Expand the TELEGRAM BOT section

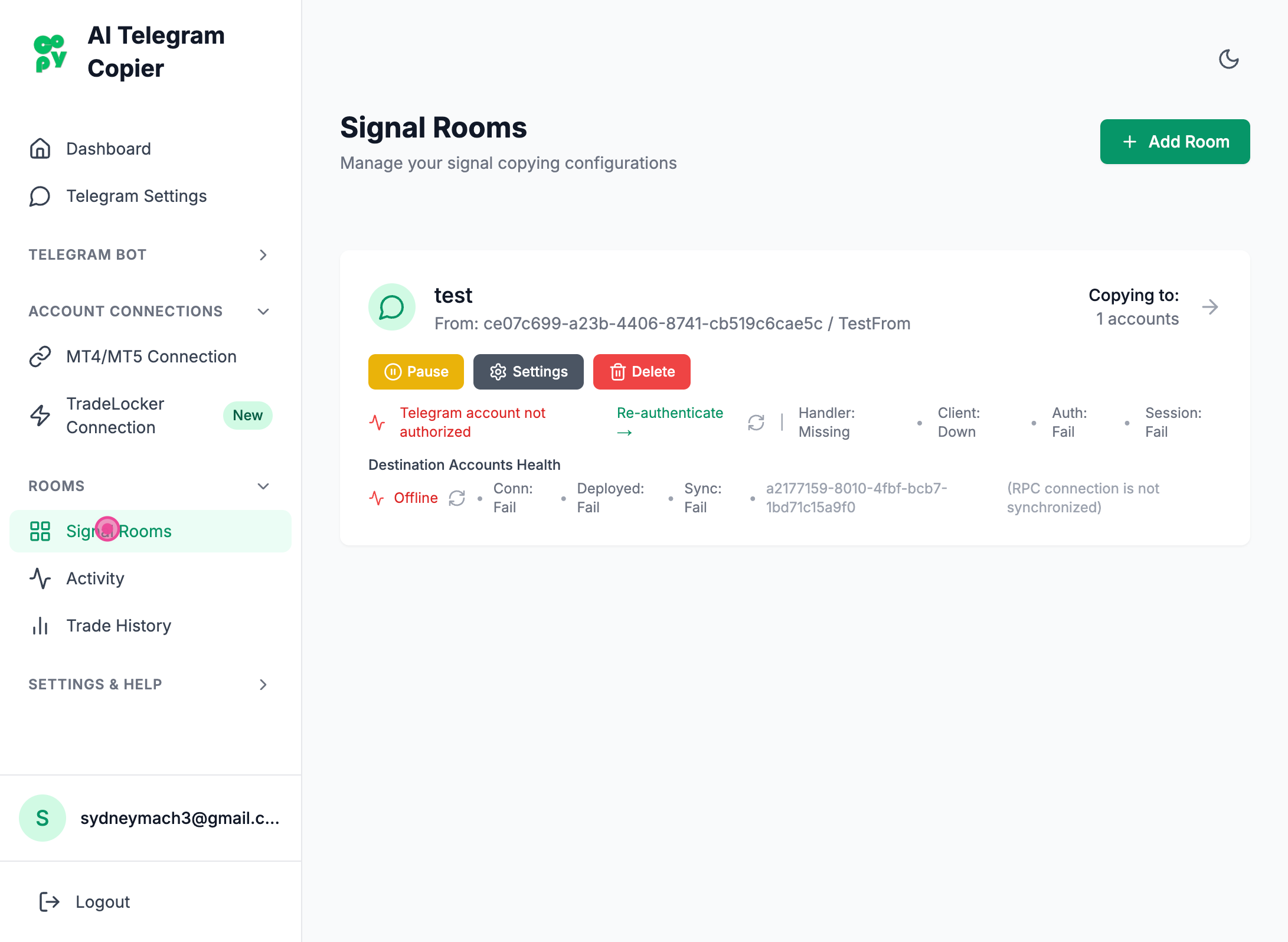pos(263,255)
